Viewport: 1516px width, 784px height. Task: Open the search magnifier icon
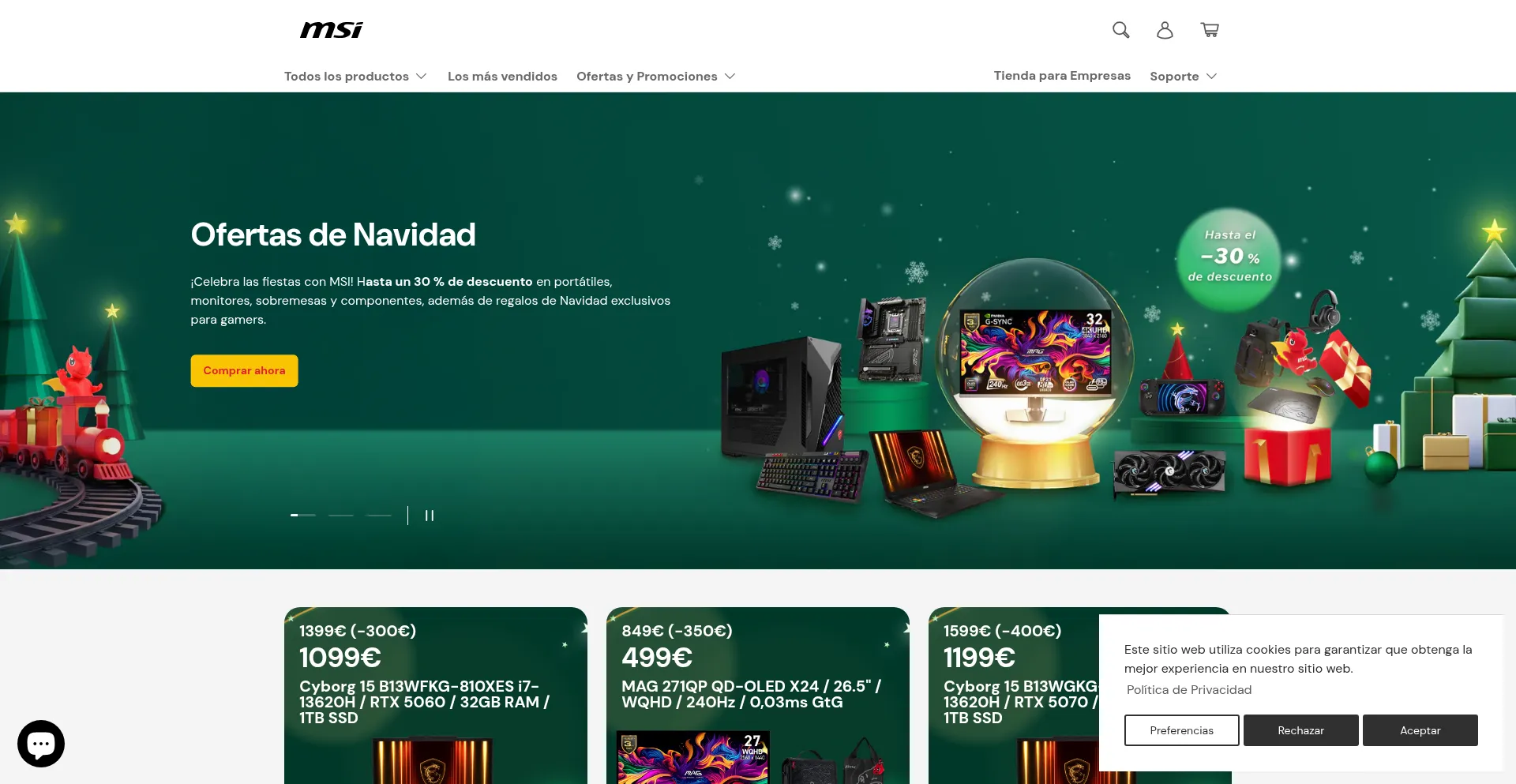1120,30
